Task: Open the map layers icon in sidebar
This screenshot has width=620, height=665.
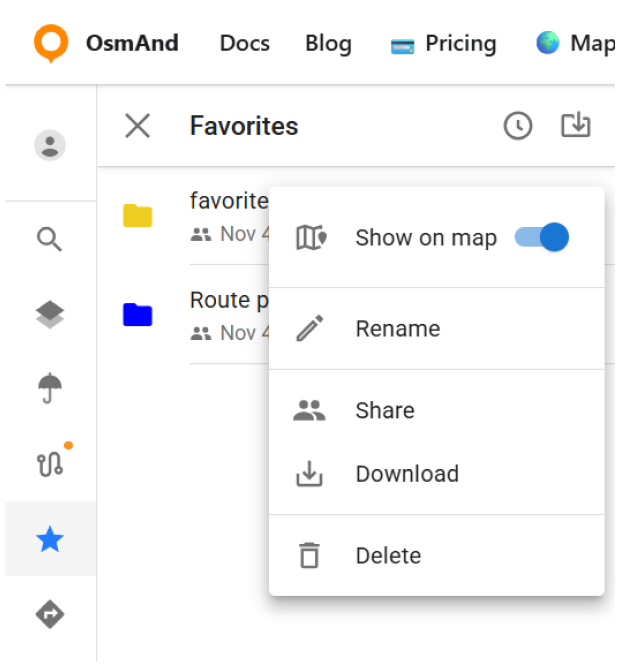Action: 50,314
